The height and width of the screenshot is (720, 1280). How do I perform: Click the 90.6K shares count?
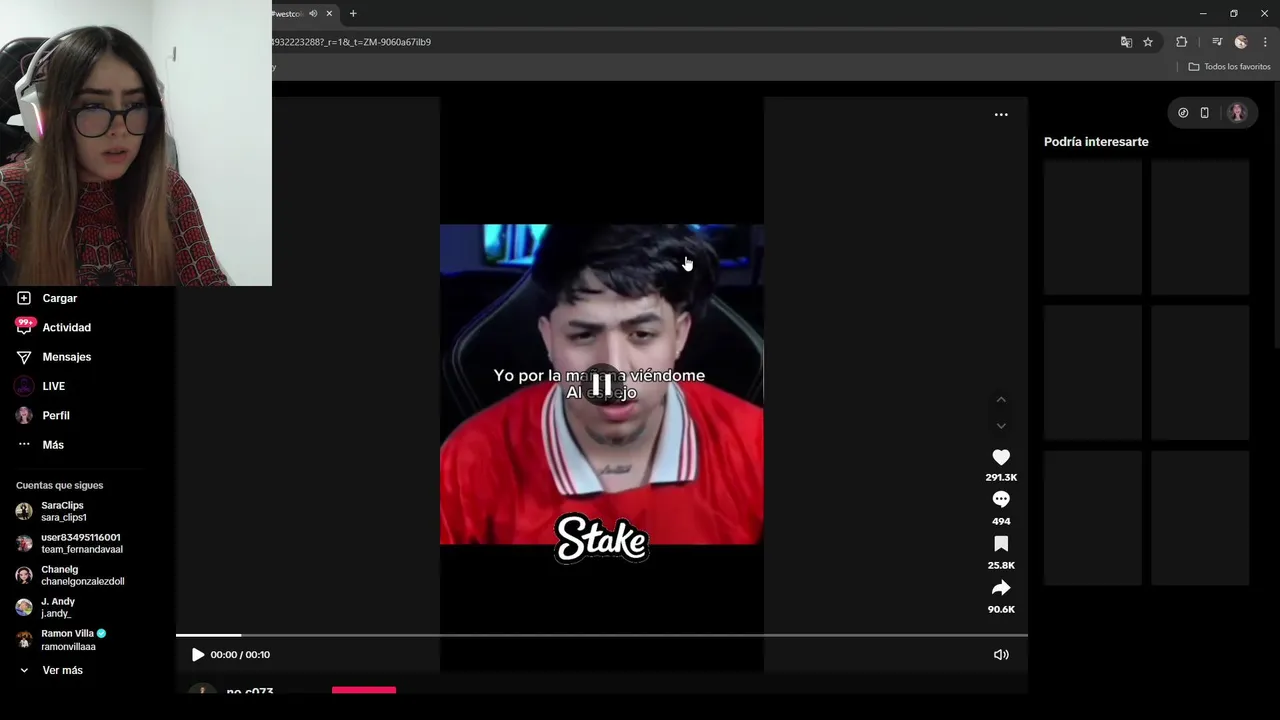tap(1001, 610)
